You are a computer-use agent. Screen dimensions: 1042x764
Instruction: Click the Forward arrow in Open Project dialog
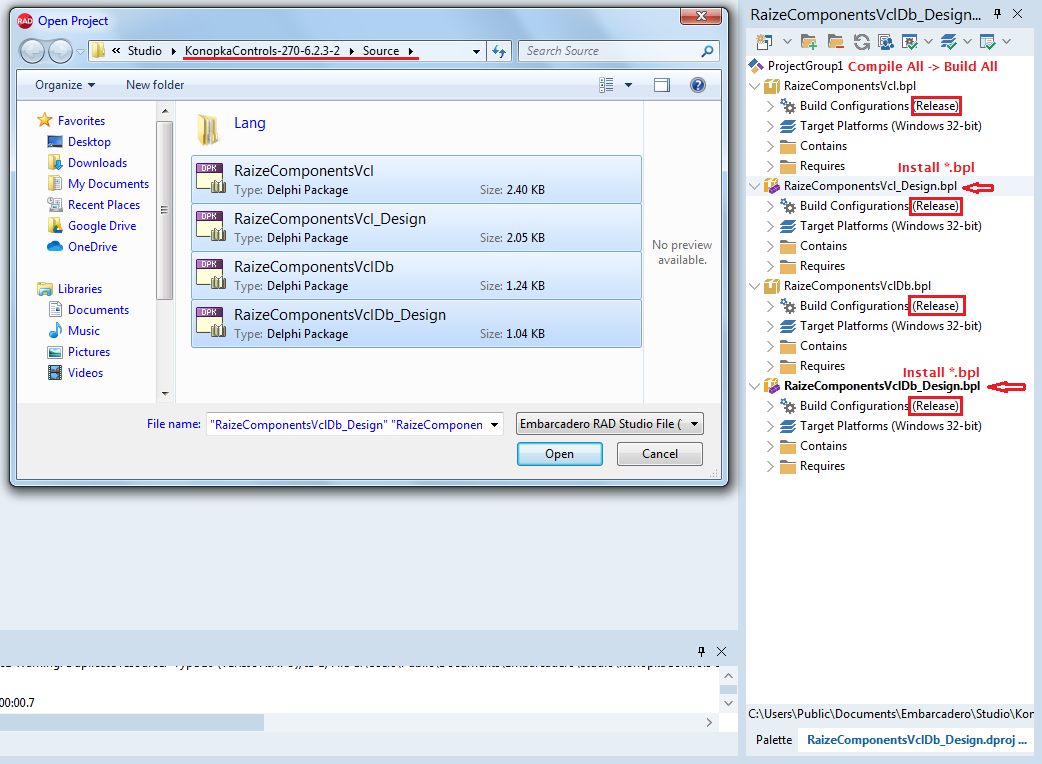click(60, 51)
